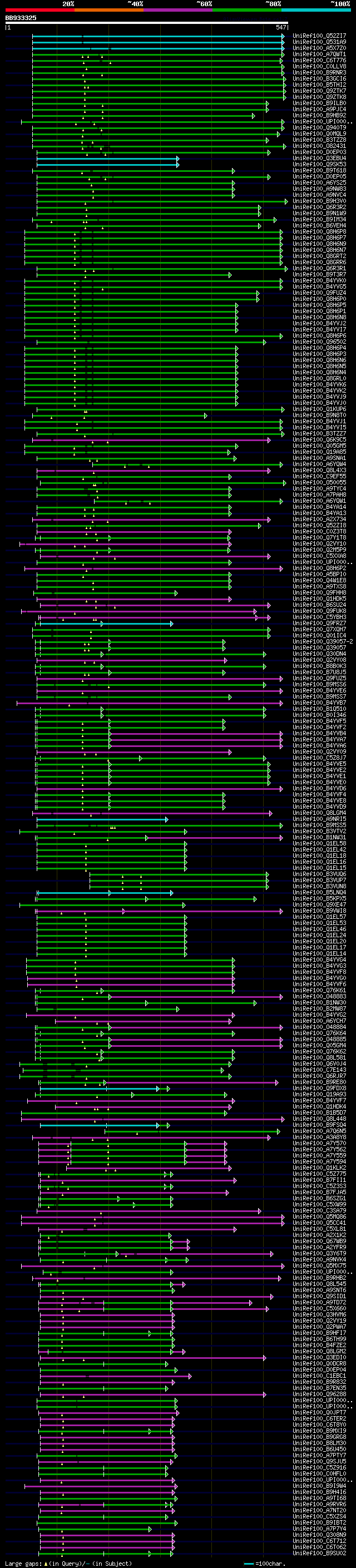Click the red 20% identity legend segment

(39, 10)
